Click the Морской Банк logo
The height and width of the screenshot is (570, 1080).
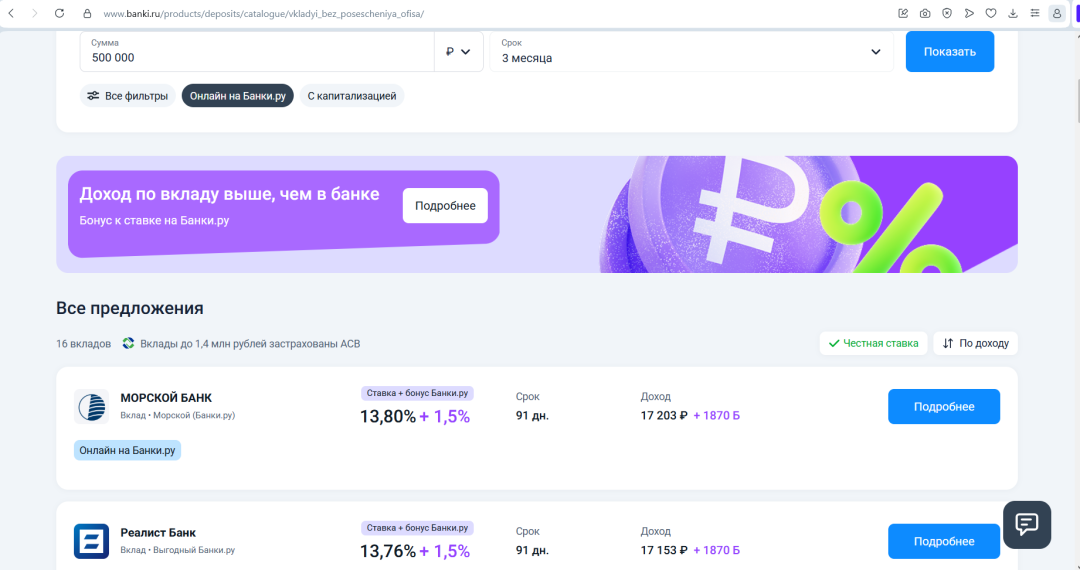click(91, 406)
